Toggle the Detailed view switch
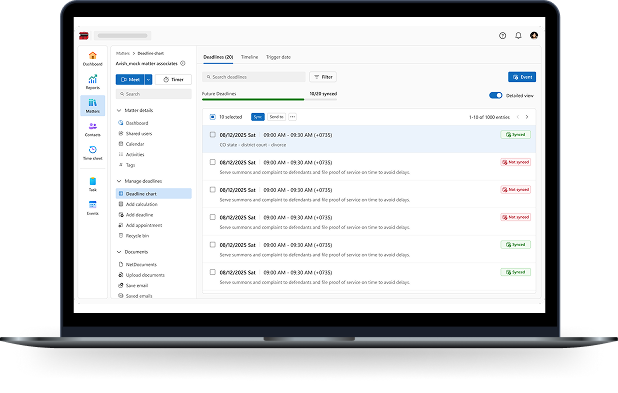The image size is (618, 393). [495, 95]
